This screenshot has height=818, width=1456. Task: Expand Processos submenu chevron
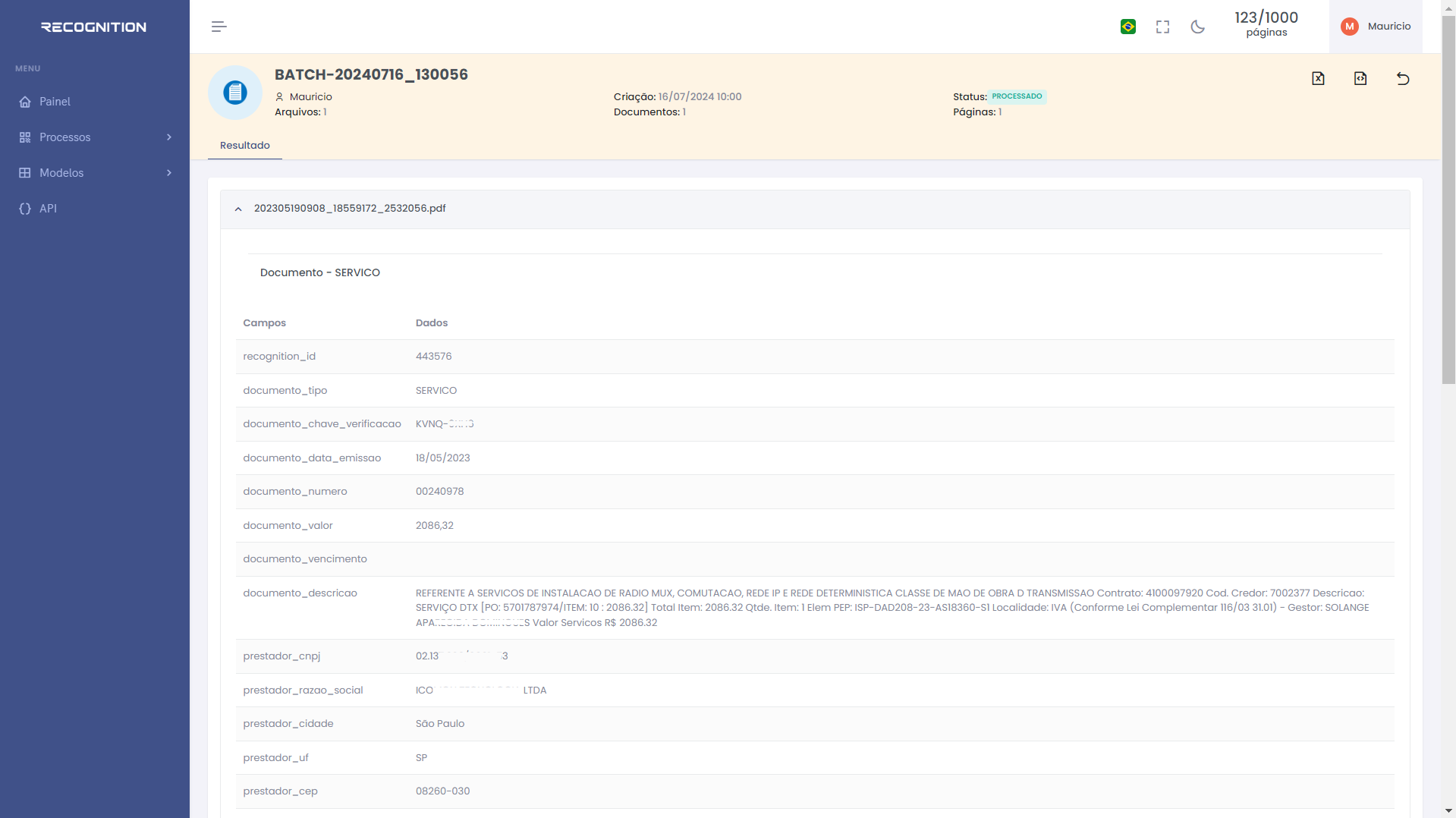coord(169,137)
